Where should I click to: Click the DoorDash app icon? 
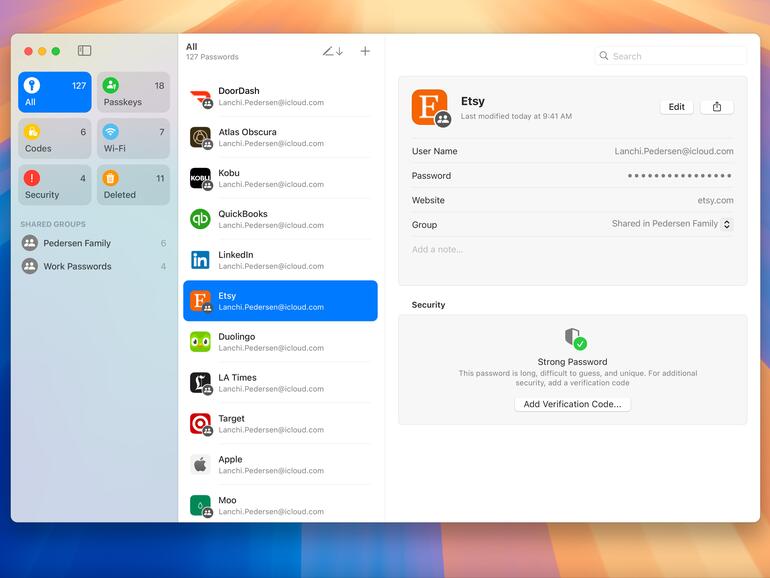[x=200, y=97]
